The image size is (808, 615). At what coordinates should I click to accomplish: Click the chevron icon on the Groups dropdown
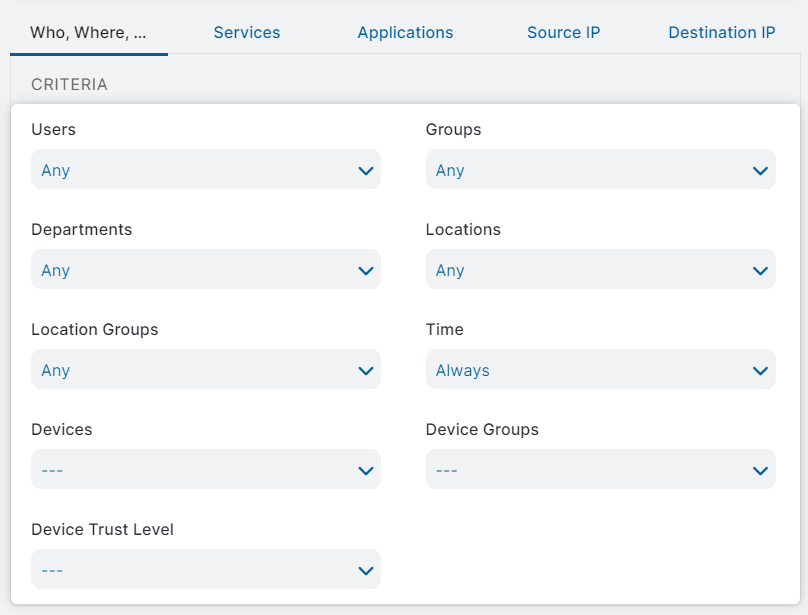pos(761,169)
